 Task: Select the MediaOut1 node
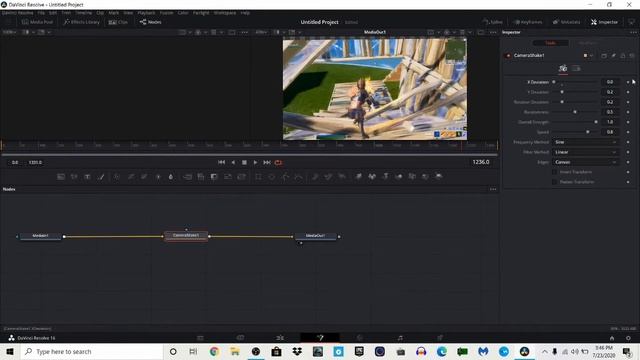316,236
